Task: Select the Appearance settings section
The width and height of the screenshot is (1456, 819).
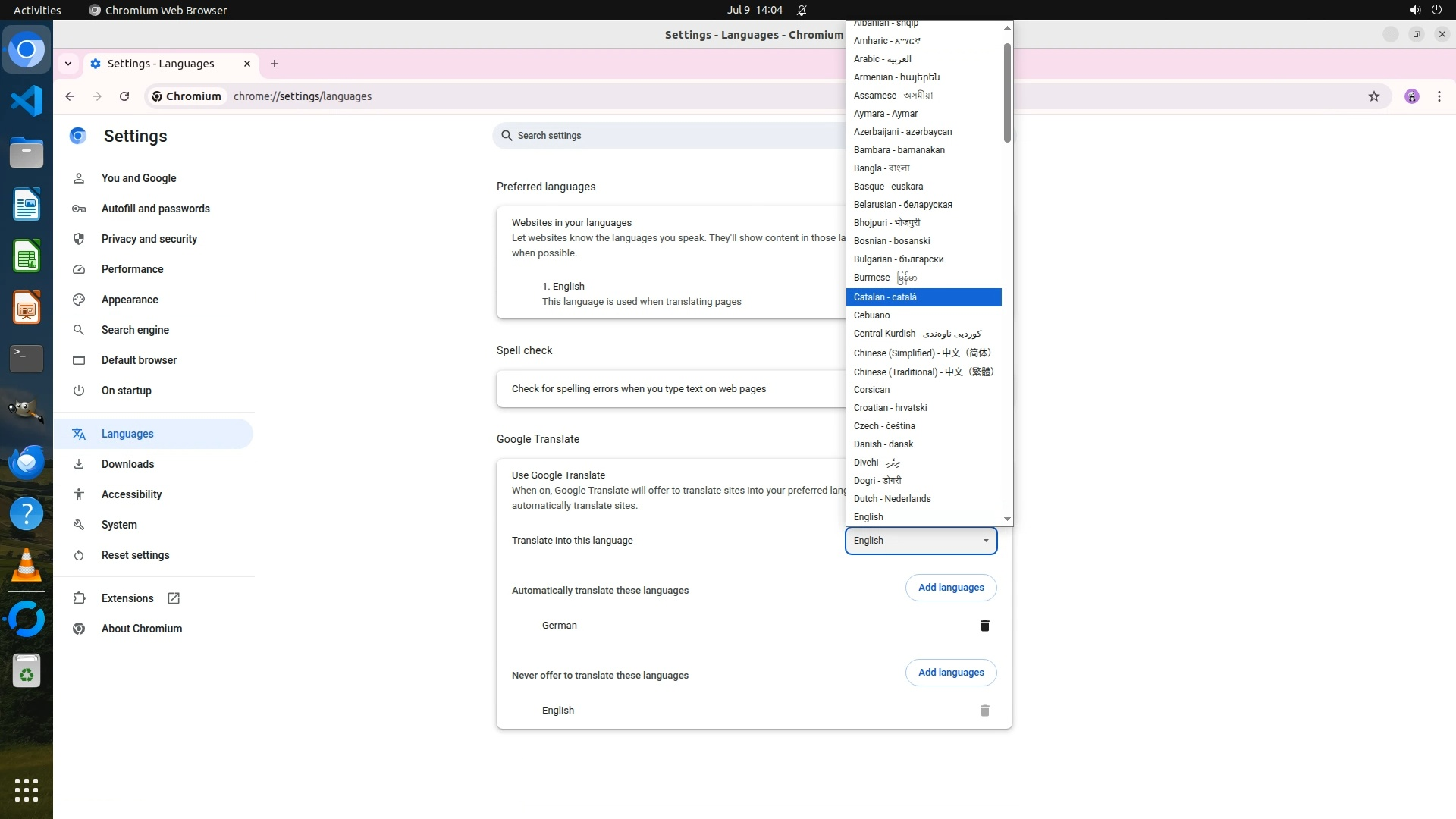Action: pos(130,300)
